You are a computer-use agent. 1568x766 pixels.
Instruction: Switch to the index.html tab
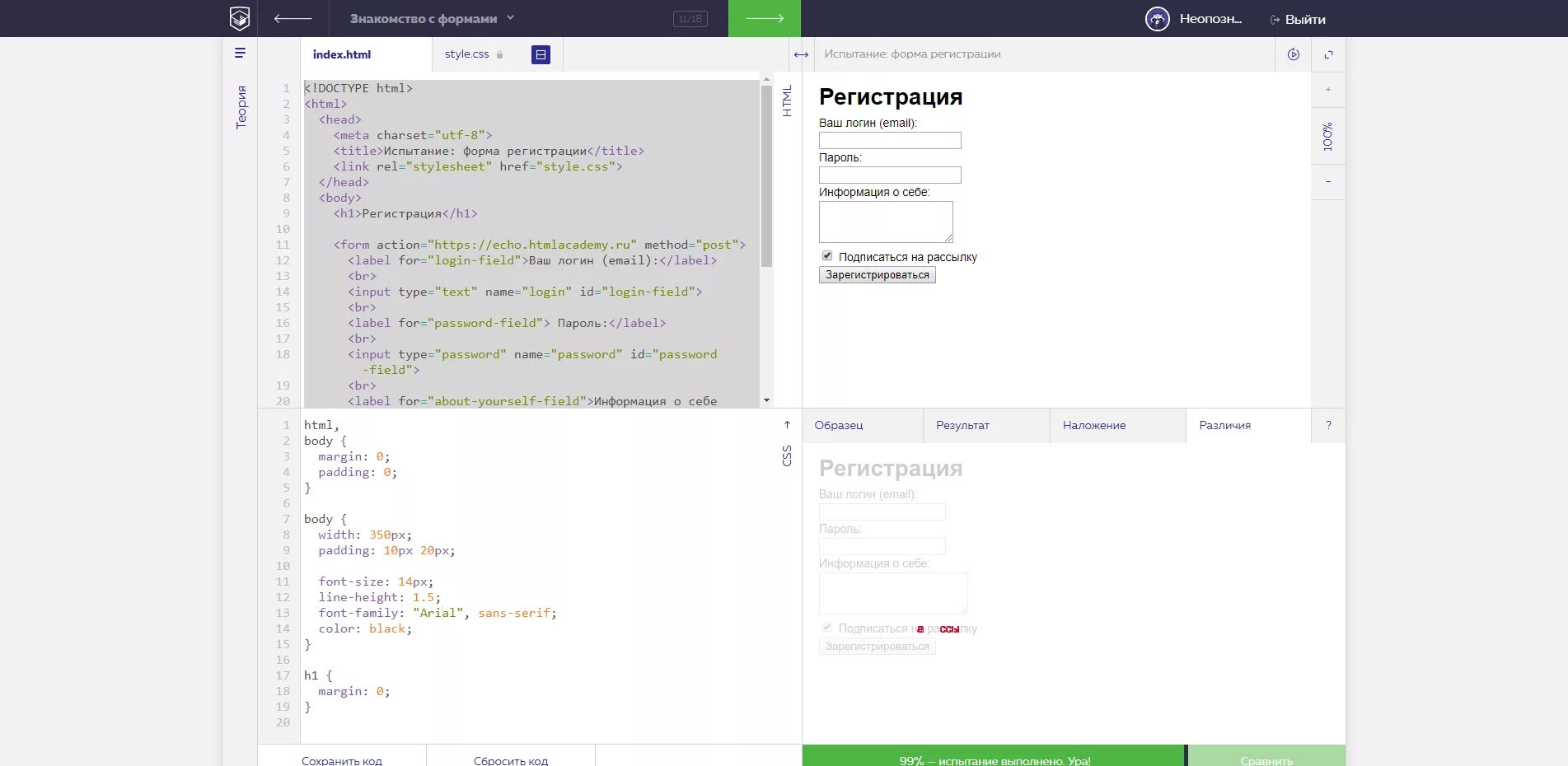pyautogui.click(x=342, y=54)
